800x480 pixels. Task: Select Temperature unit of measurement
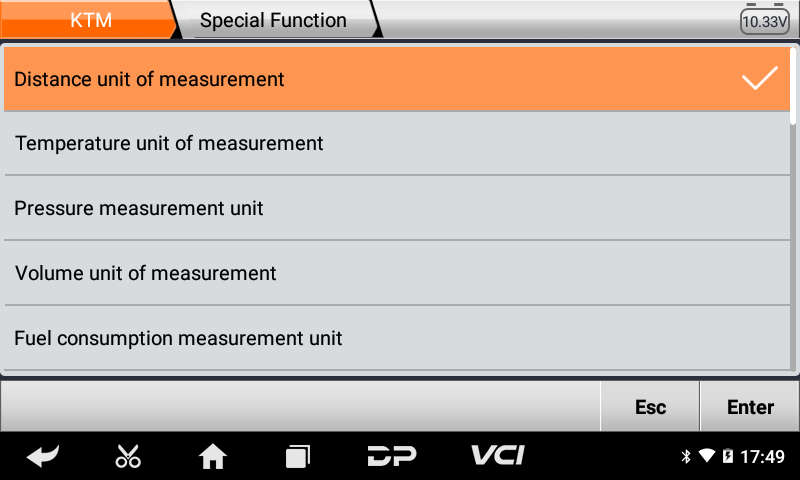pyautogui.click(x=397, y=143)
